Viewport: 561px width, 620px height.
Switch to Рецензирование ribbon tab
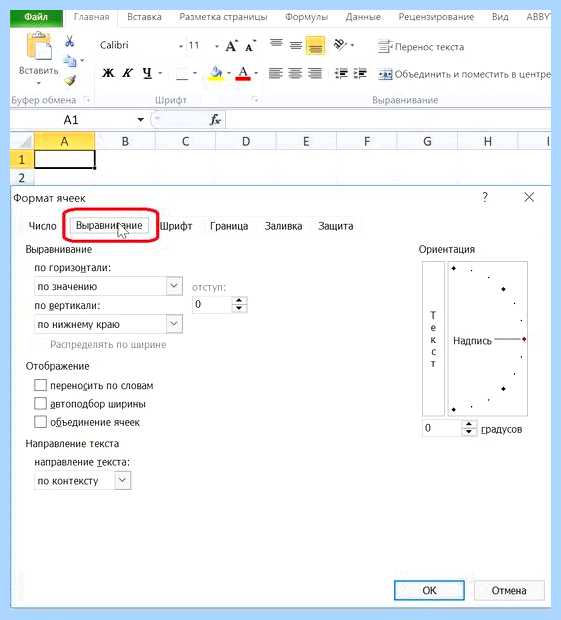(436, 17)
